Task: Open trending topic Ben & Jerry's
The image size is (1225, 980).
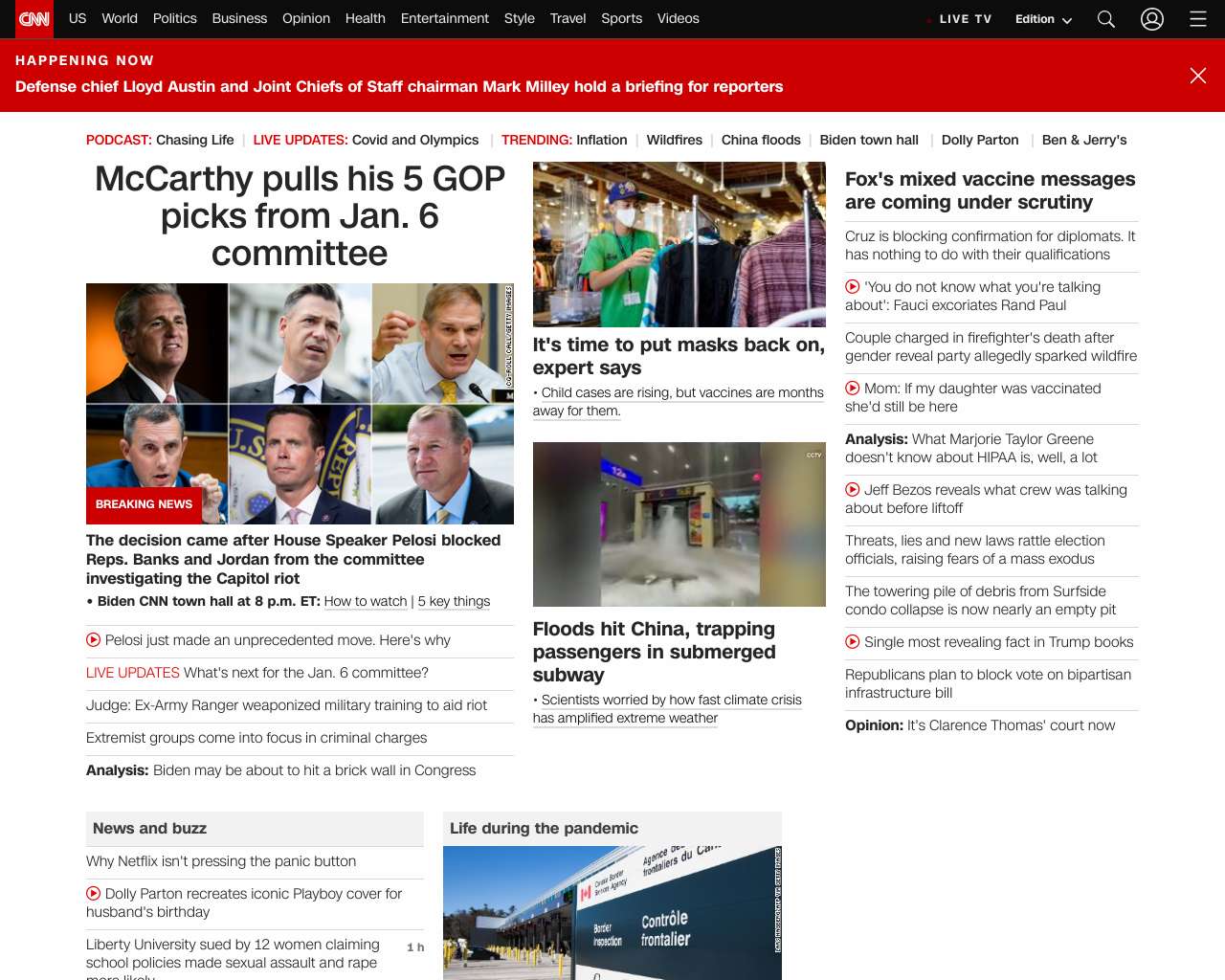Action: click(x=1084, y=140)
